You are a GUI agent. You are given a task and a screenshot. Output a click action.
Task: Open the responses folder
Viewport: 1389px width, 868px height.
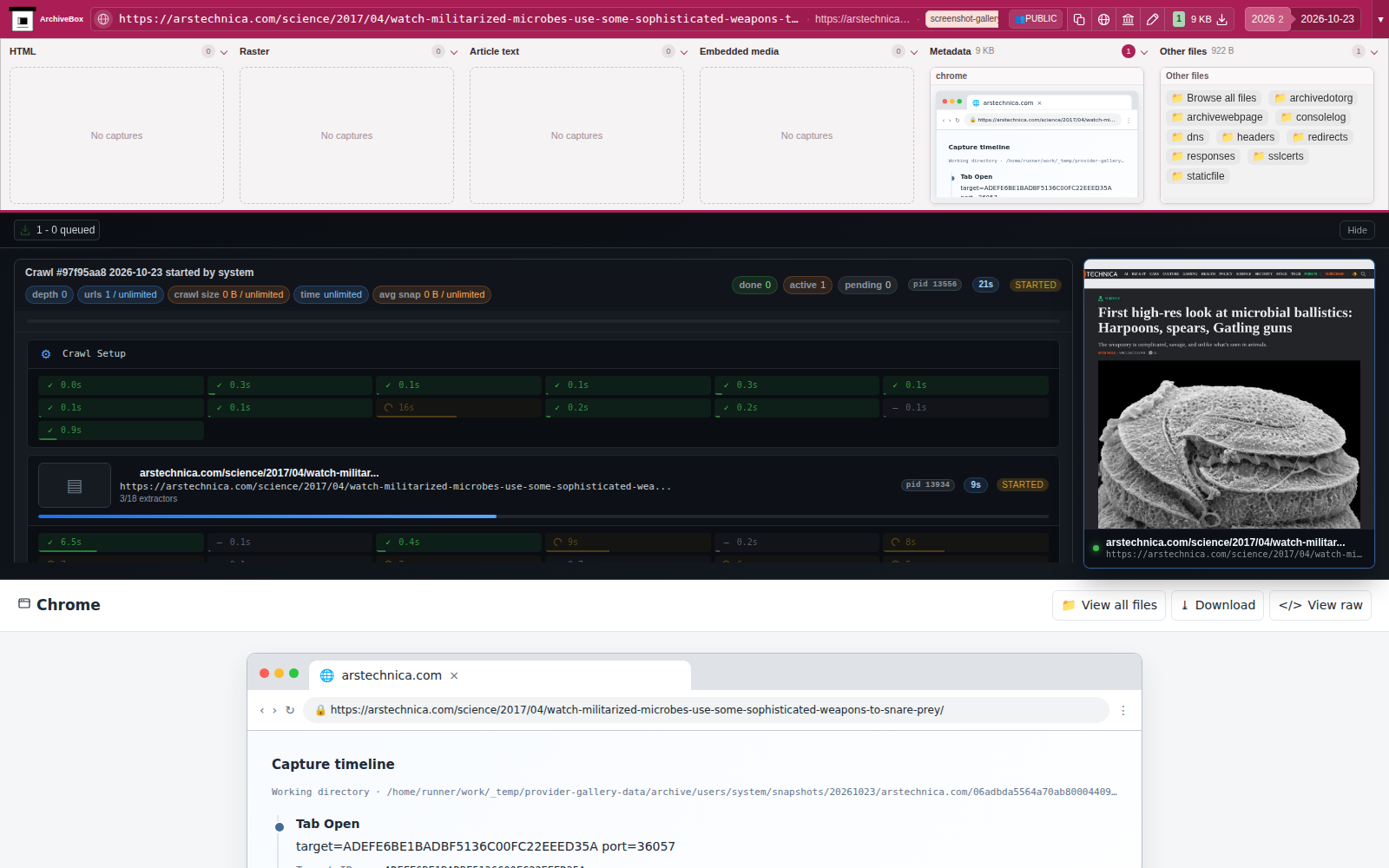pos(1203,156)
